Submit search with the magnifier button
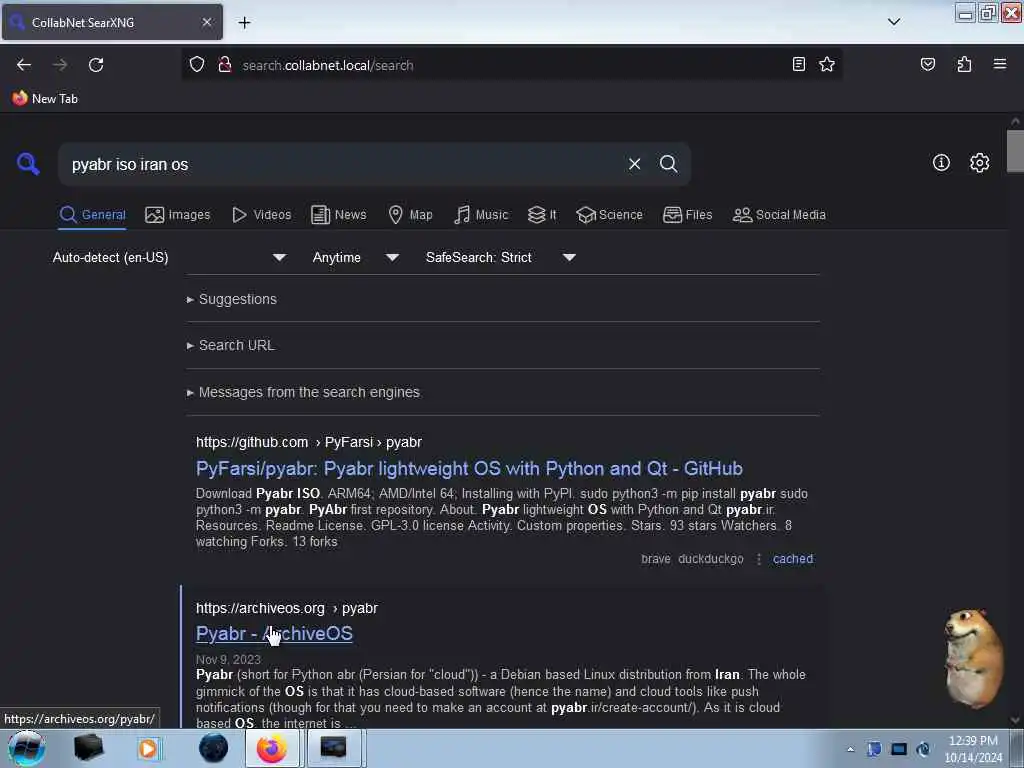 pyautogui.click(x=668, y=164)
